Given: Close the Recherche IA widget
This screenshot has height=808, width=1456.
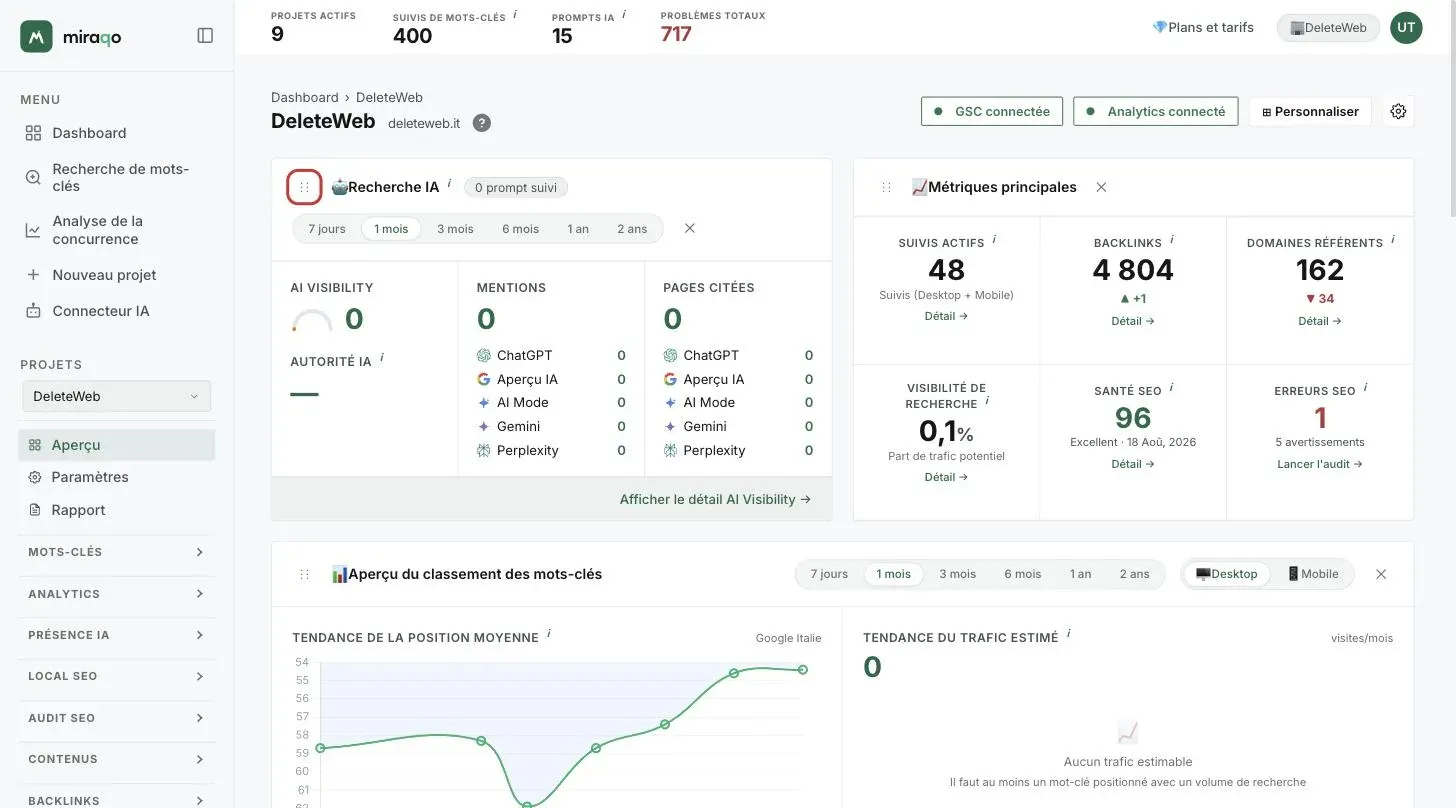Looking at the screenshot, I should tap(690, 228).
